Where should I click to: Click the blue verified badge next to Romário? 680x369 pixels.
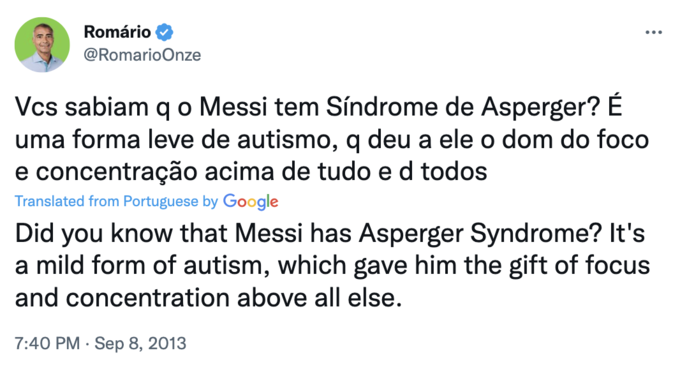pos(164,32)
